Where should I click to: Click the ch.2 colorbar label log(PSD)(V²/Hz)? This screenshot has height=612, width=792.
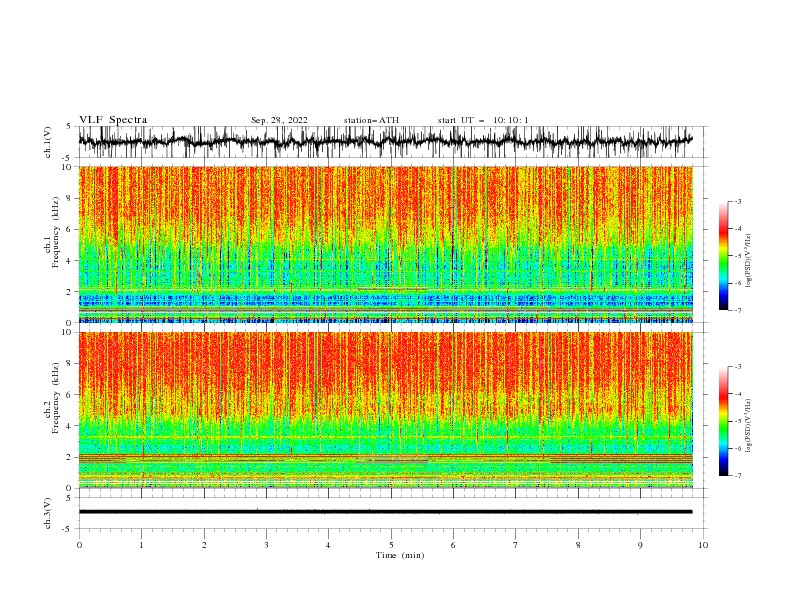point(749,426)
